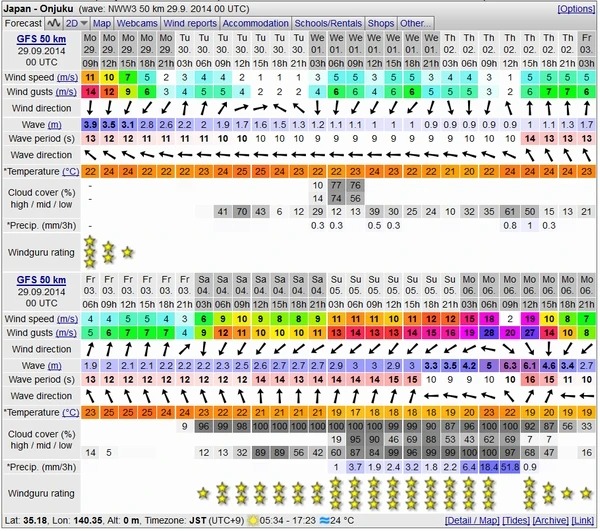Select the Forecast tab
The width and height of the screenshot is (600, 531).
coord(23,23)
